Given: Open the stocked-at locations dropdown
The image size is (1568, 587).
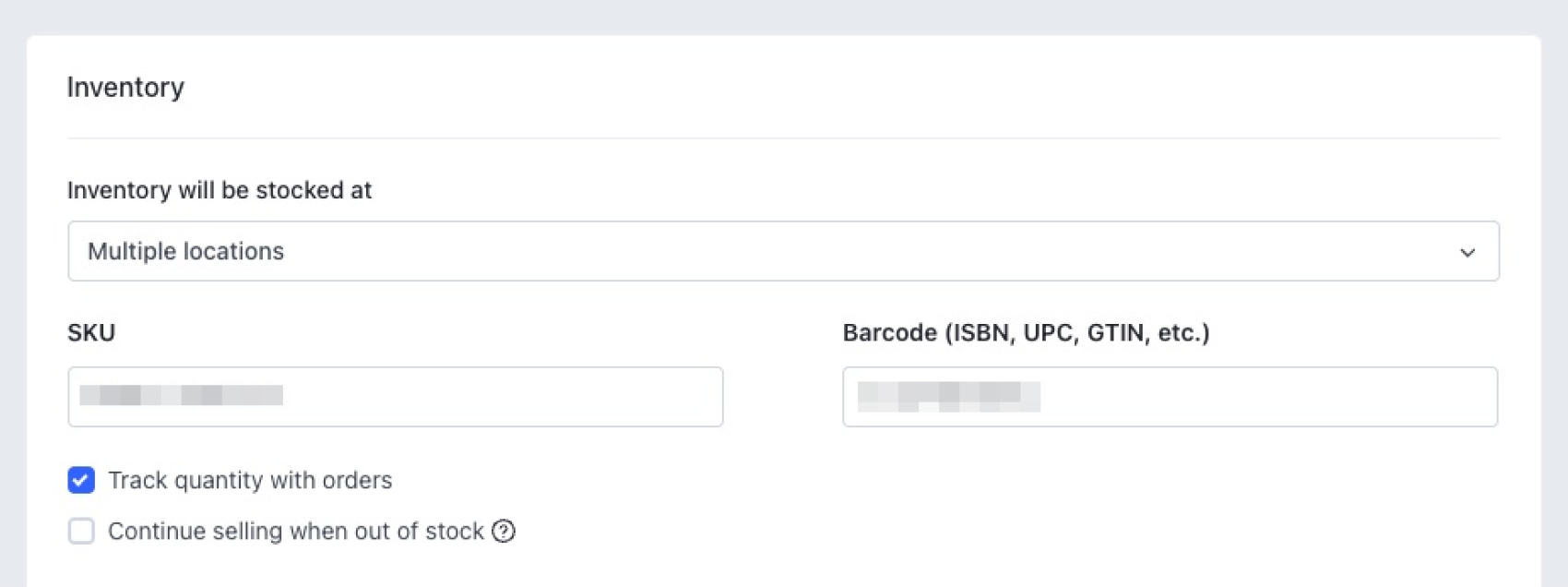Looking at the screenshot, I should click(783, 251).
